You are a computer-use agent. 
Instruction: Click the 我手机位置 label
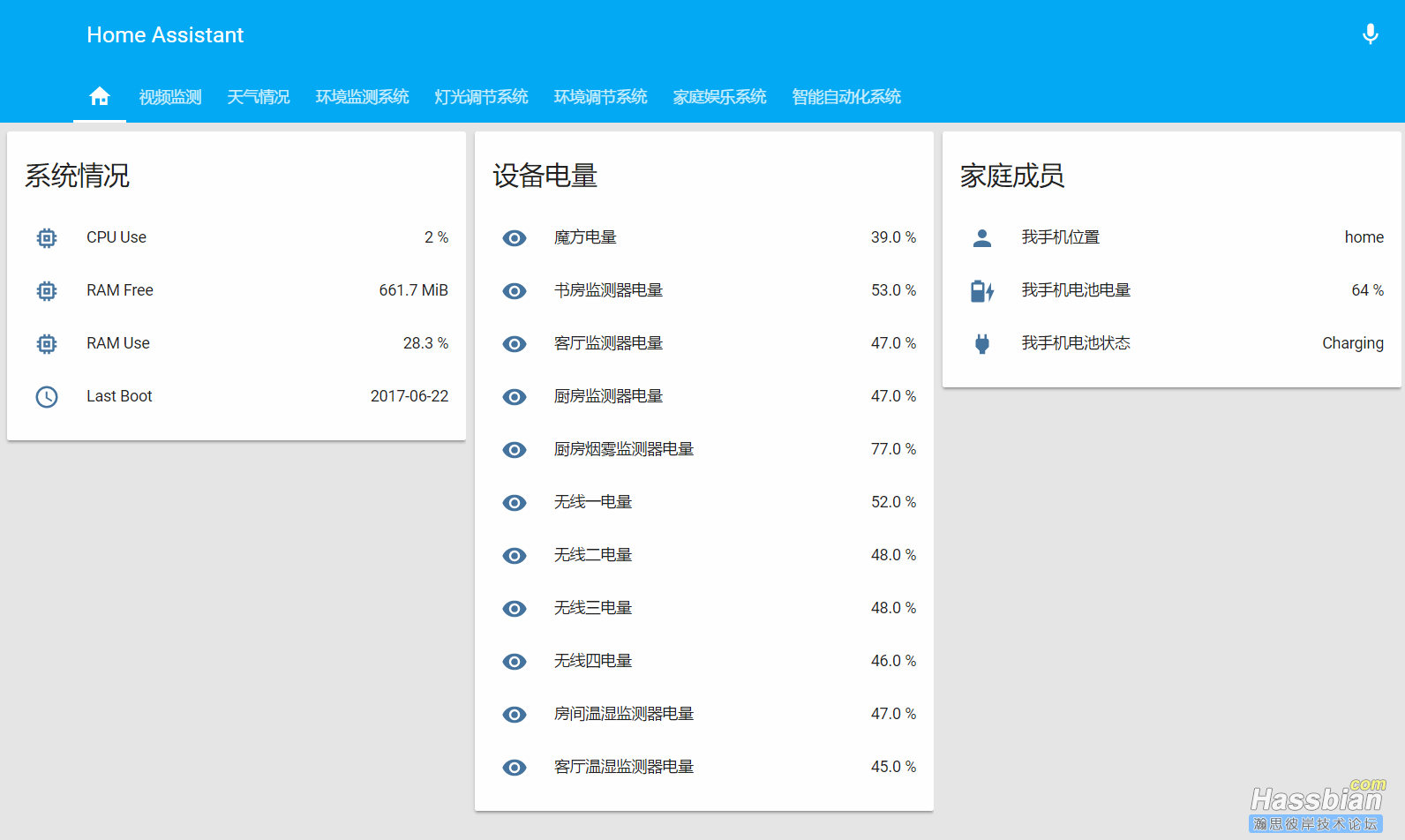1061,237
